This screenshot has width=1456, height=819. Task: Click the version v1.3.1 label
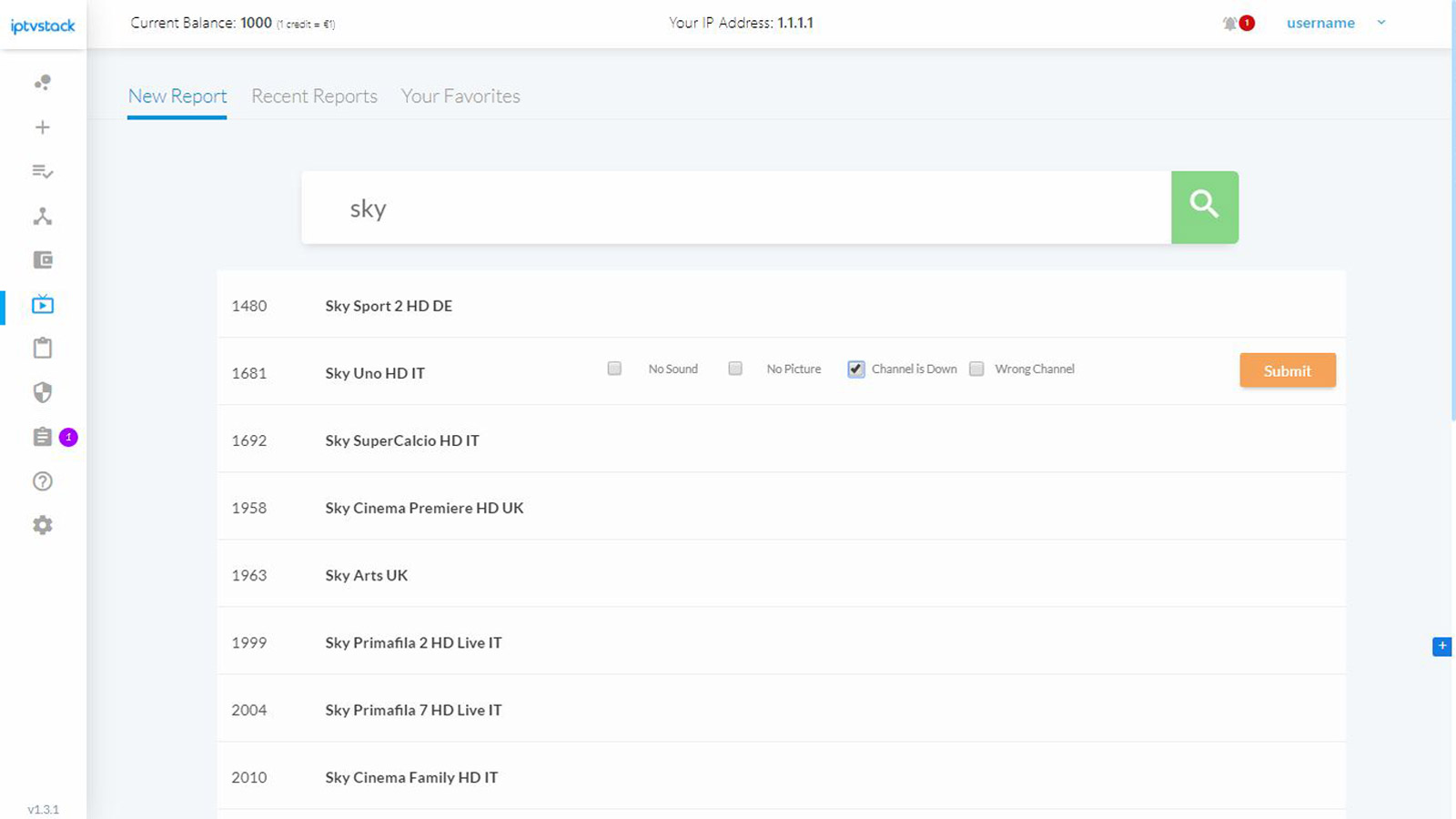click(43, 809)
